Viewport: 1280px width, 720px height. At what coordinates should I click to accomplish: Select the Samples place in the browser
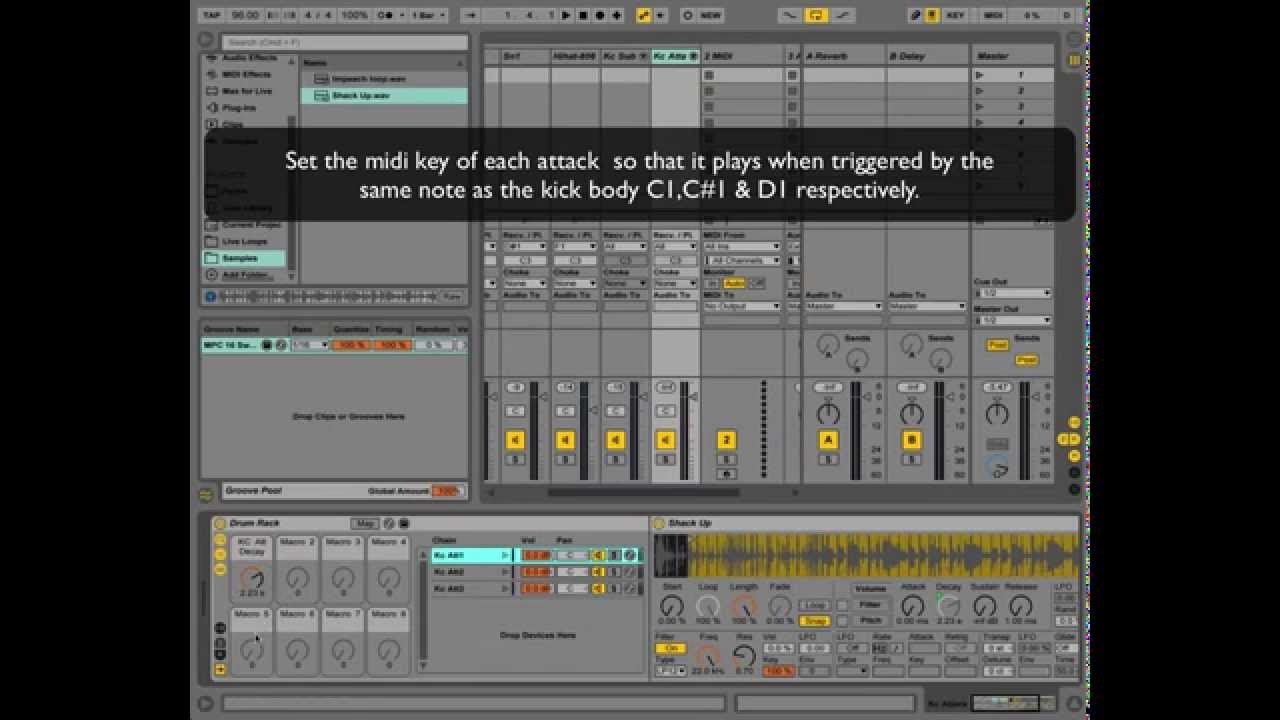click(244, 258)
